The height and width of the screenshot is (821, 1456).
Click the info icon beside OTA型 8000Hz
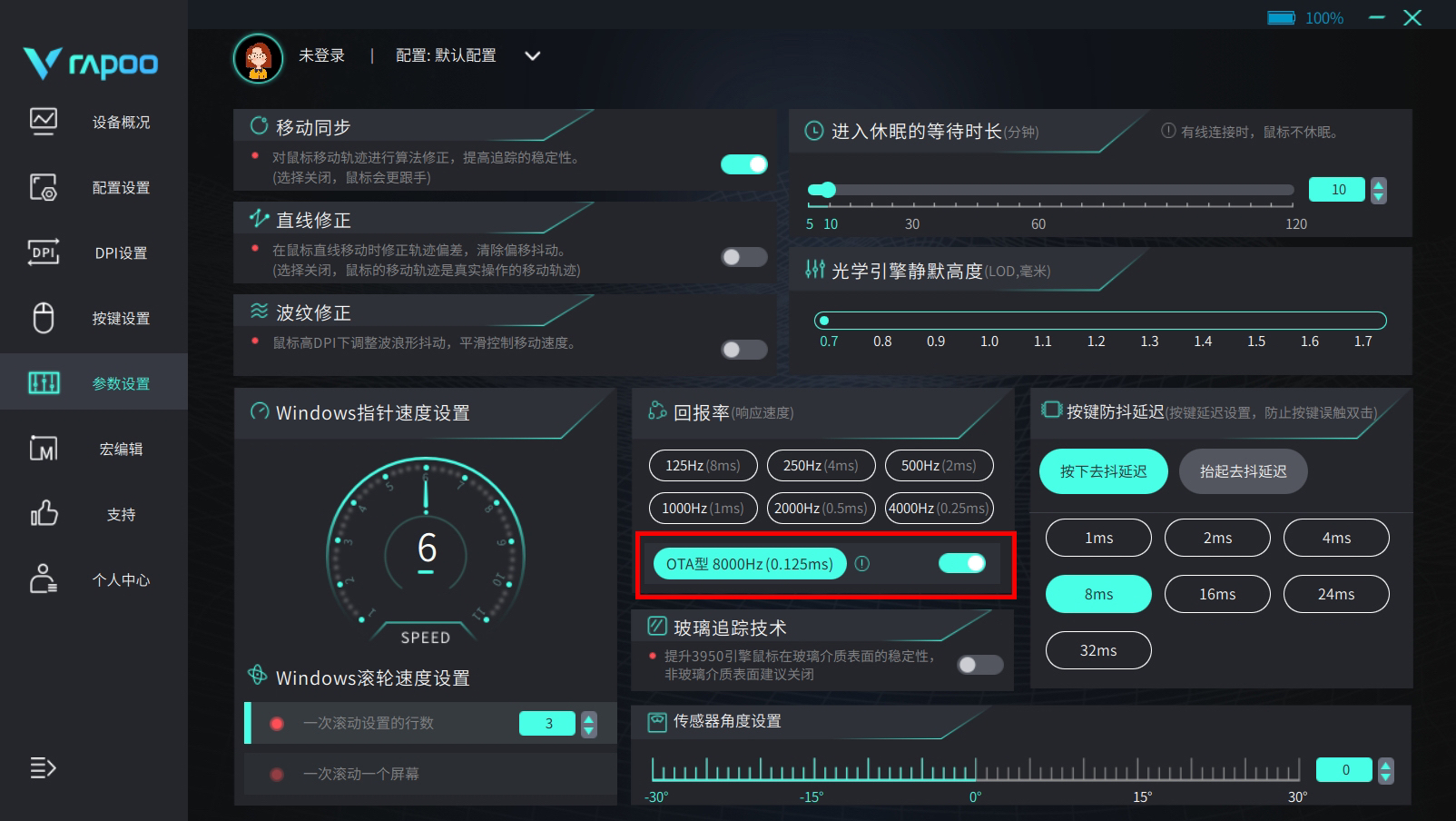click(862, 564)
